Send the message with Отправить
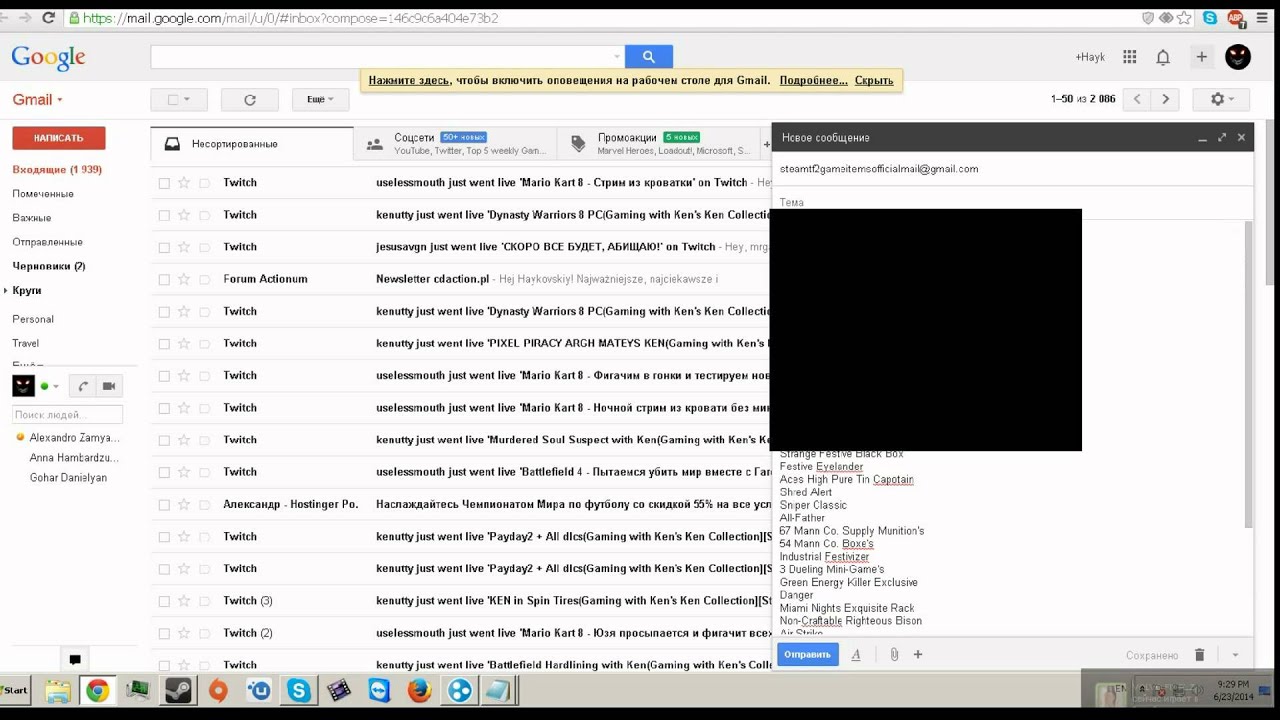 tap(807, 655)
